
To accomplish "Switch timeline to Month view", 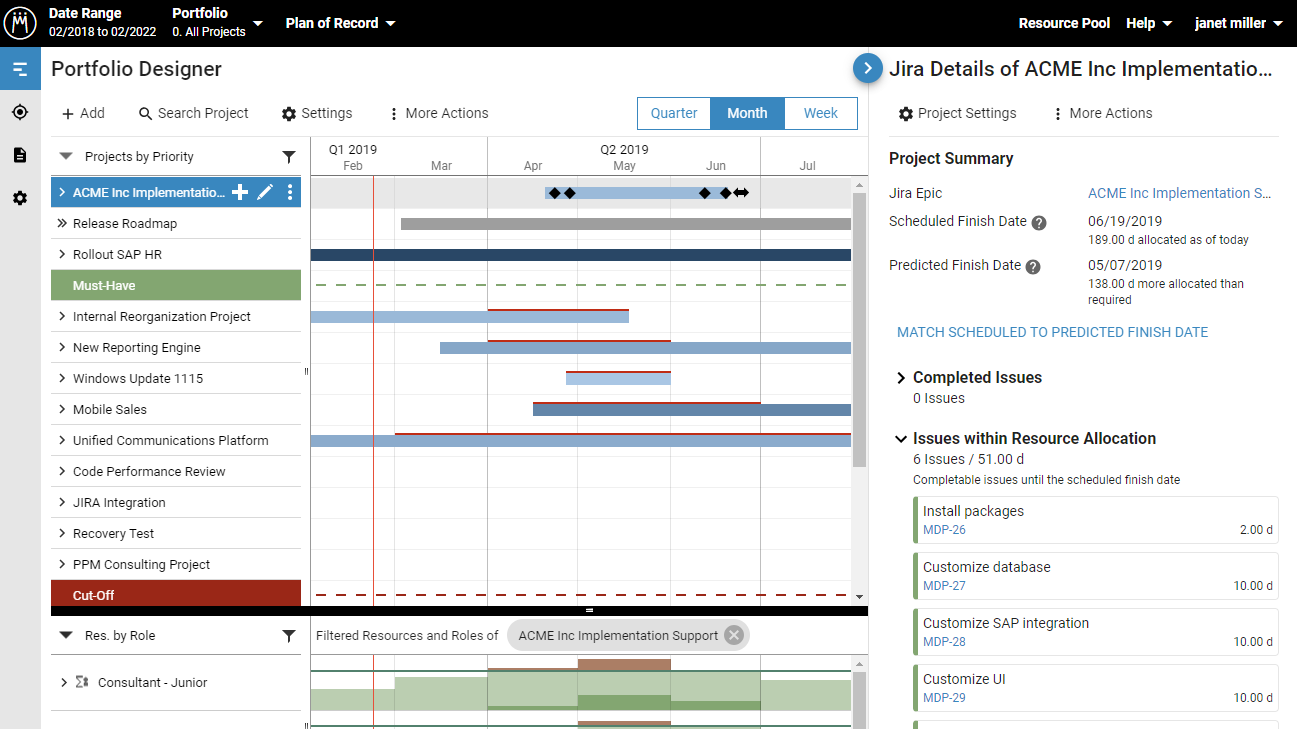I will click(x=747, y=113).
